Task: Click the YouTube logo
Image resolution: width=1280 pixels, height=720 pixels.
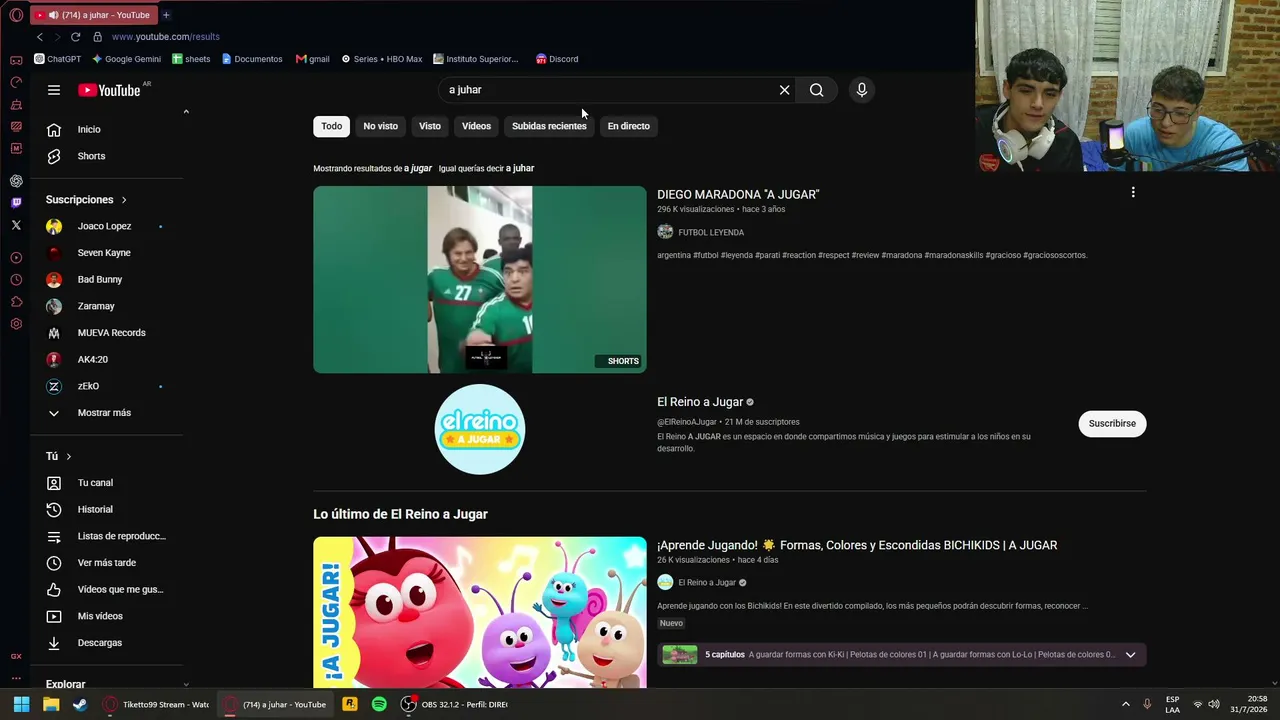Action: [109, 90]
